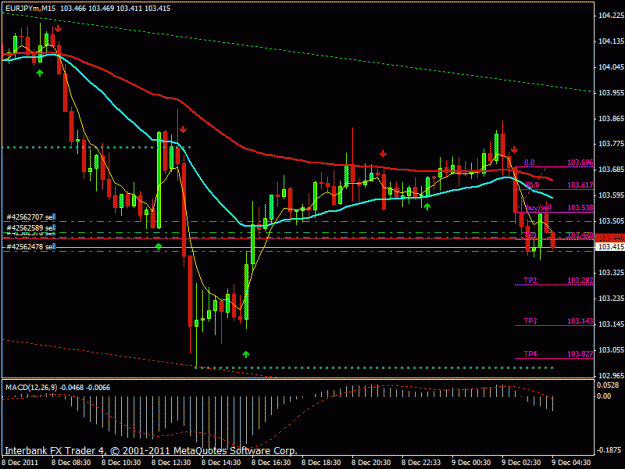Click the 9 Dec 02:30 time label
Image resolution: width=625 pixels, height=469 pixels.
pyautogui.click(x=521, y=463)
